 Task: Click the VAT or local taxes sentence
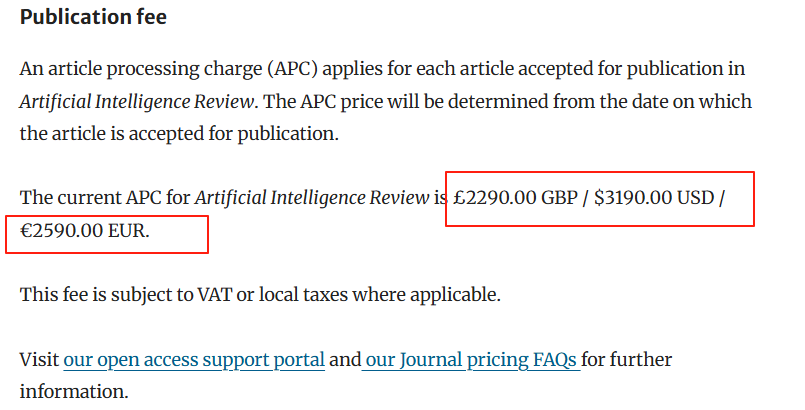coord(259,295)
